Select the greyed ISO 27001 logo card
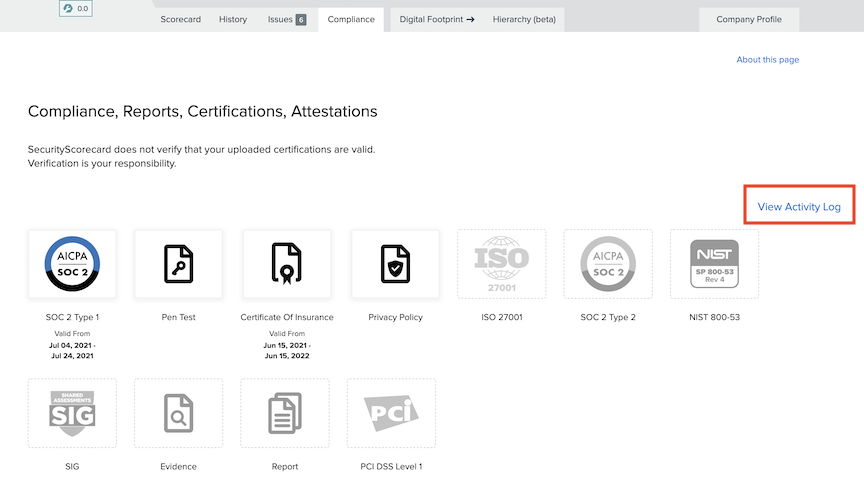The height and width of the screenshot is (491, 864). point(501,264)
